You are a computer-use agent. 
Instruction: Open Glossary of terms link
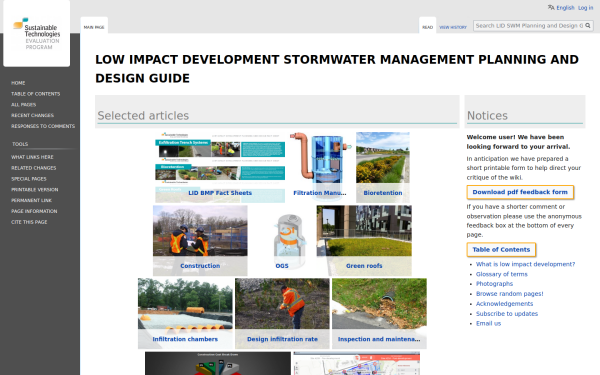(502, 274)
